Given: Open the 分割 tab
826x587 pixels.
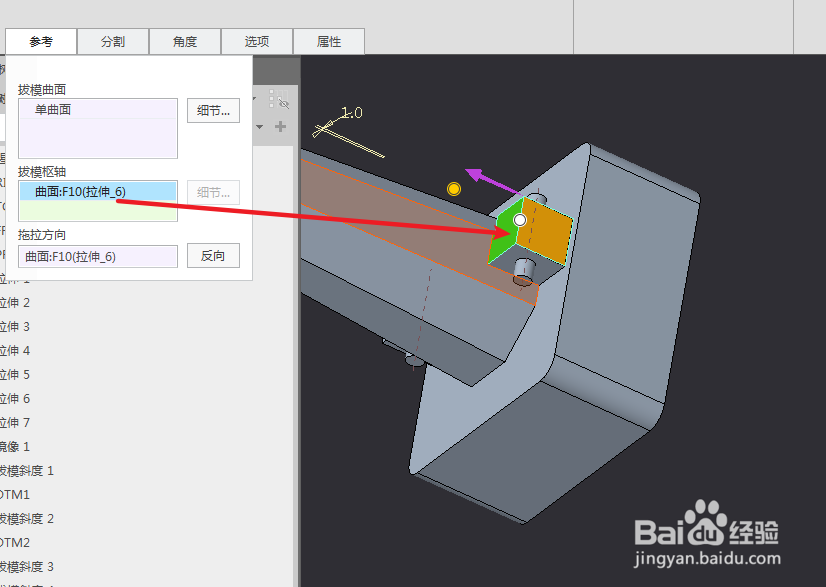Looking at the screenshot, I should [113, 42].
